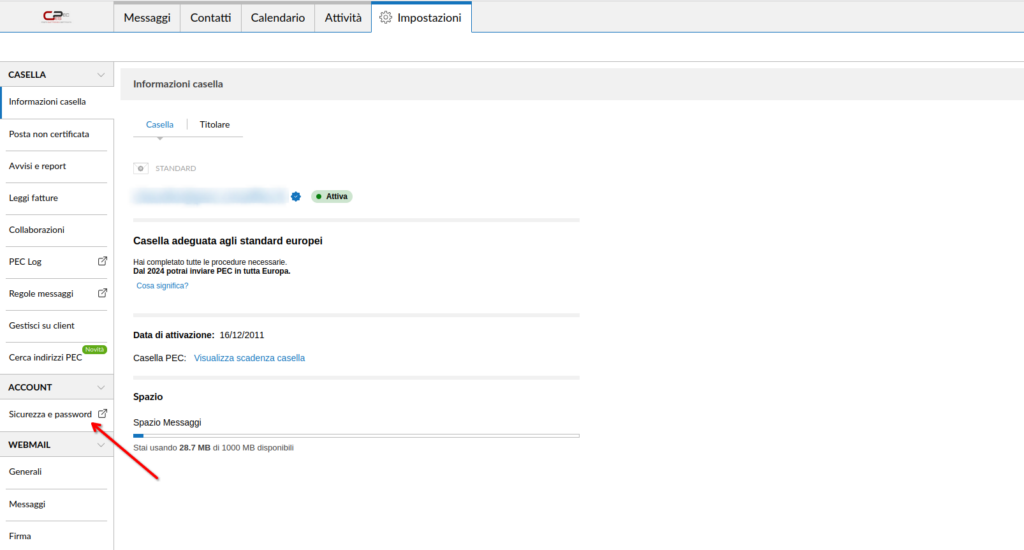Screen dimensions: 1024x550
Task: Click the STANDARD mailbox type icon
Action: (141, 168)
